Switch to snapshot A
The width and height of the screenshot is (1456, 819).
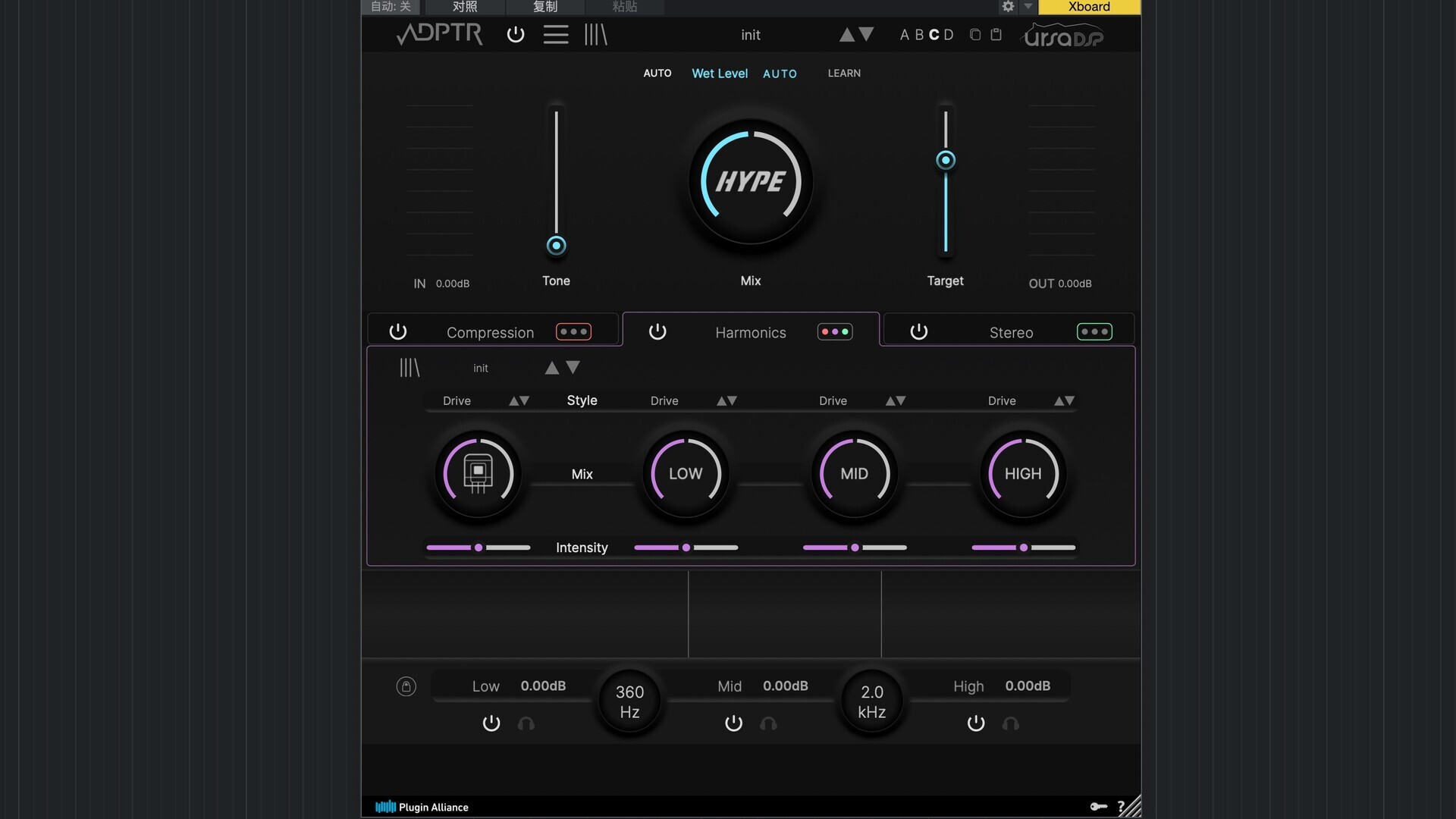[x=904, y=35]
